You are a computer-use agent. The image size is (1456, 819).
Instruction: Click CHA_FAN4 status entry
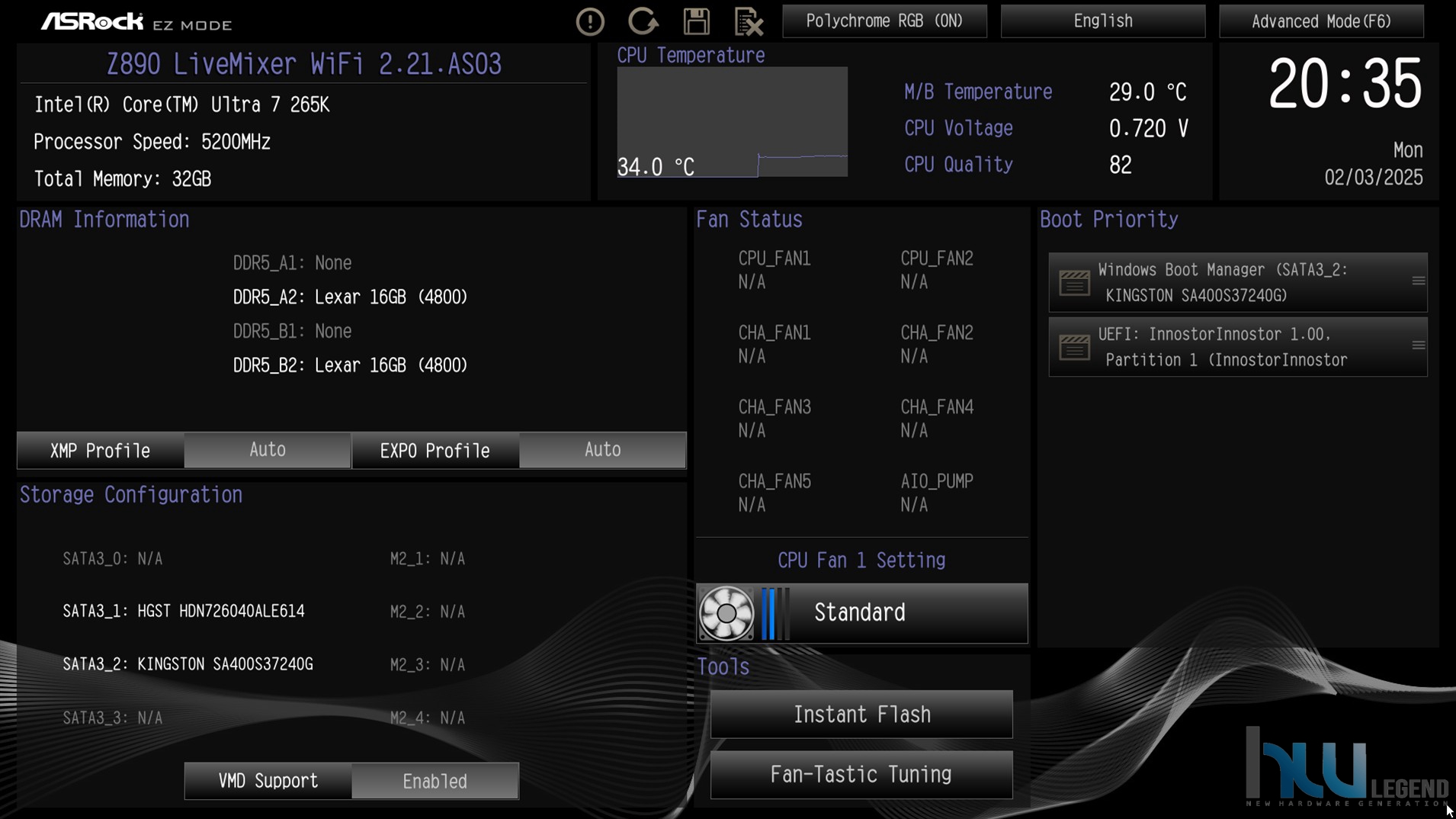(937, 419)
